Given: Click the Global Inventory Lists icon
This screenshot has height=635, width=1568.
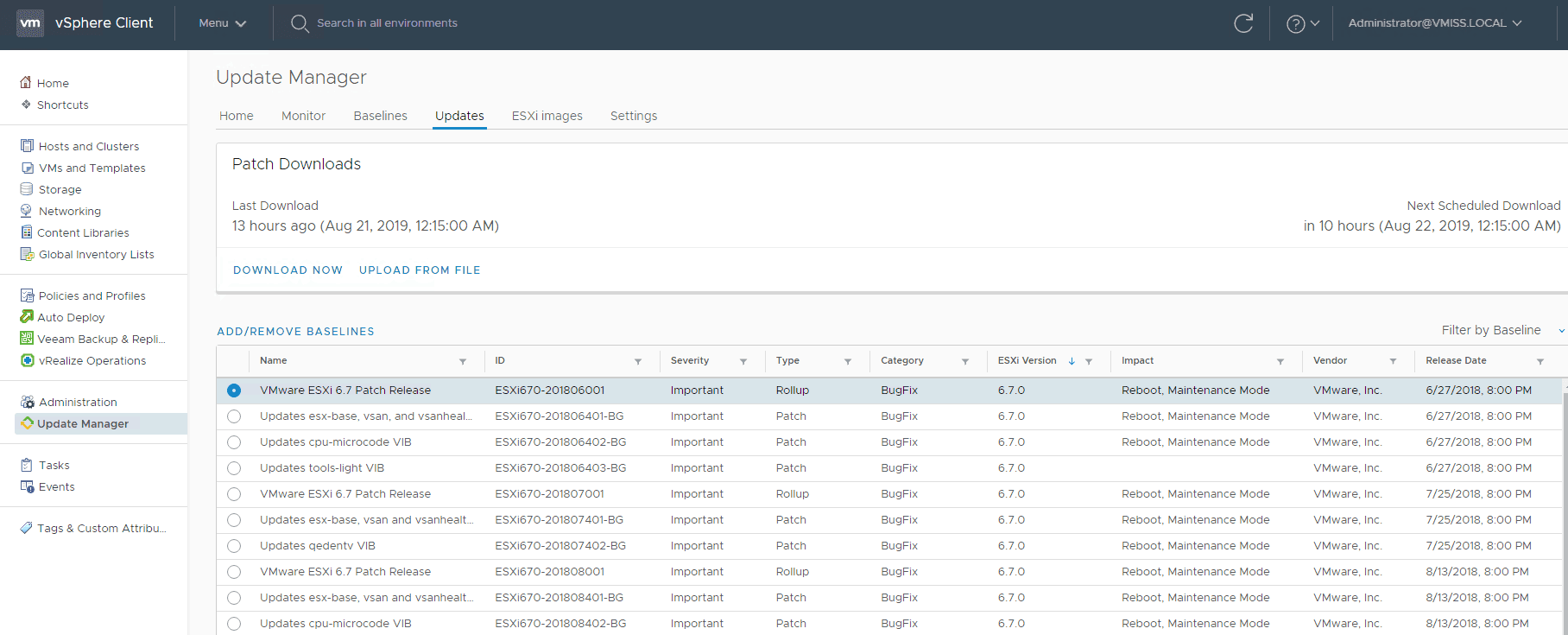Looking at the screenshot, I should pos(27,254).
